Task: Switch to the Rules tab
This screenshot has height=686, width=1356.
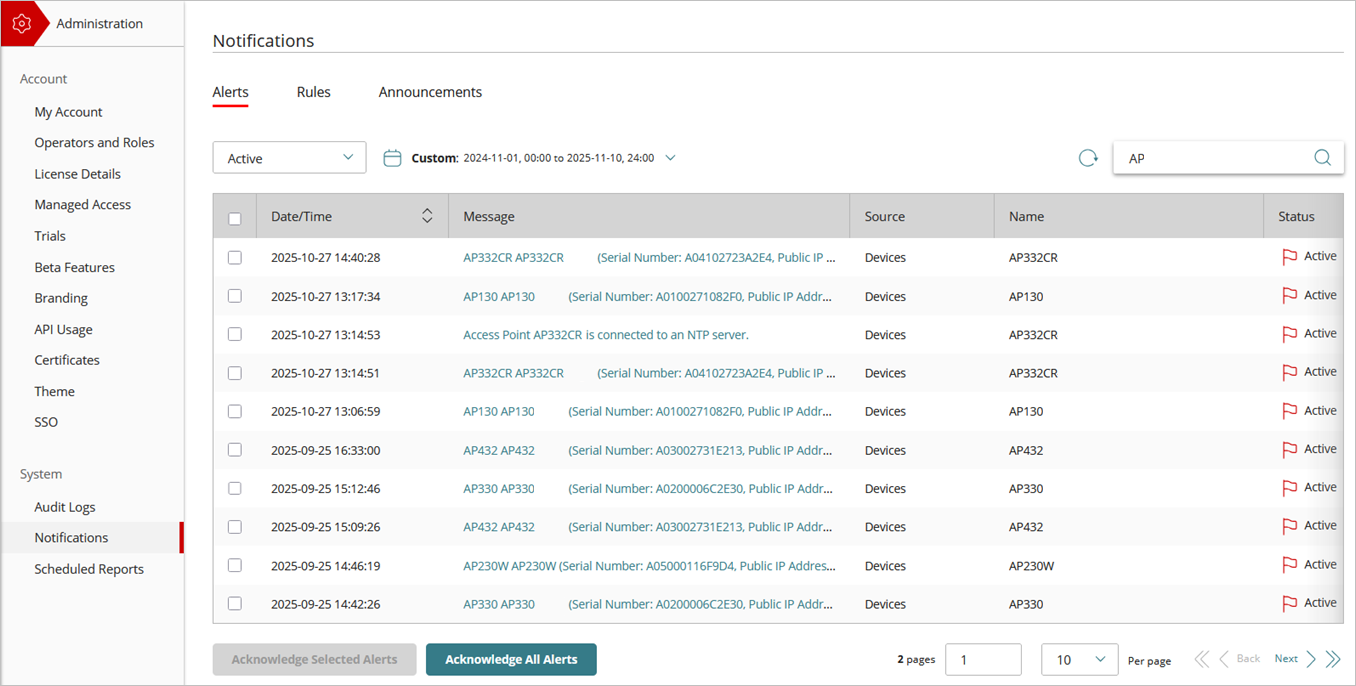Action: click(x=313, y=91)
